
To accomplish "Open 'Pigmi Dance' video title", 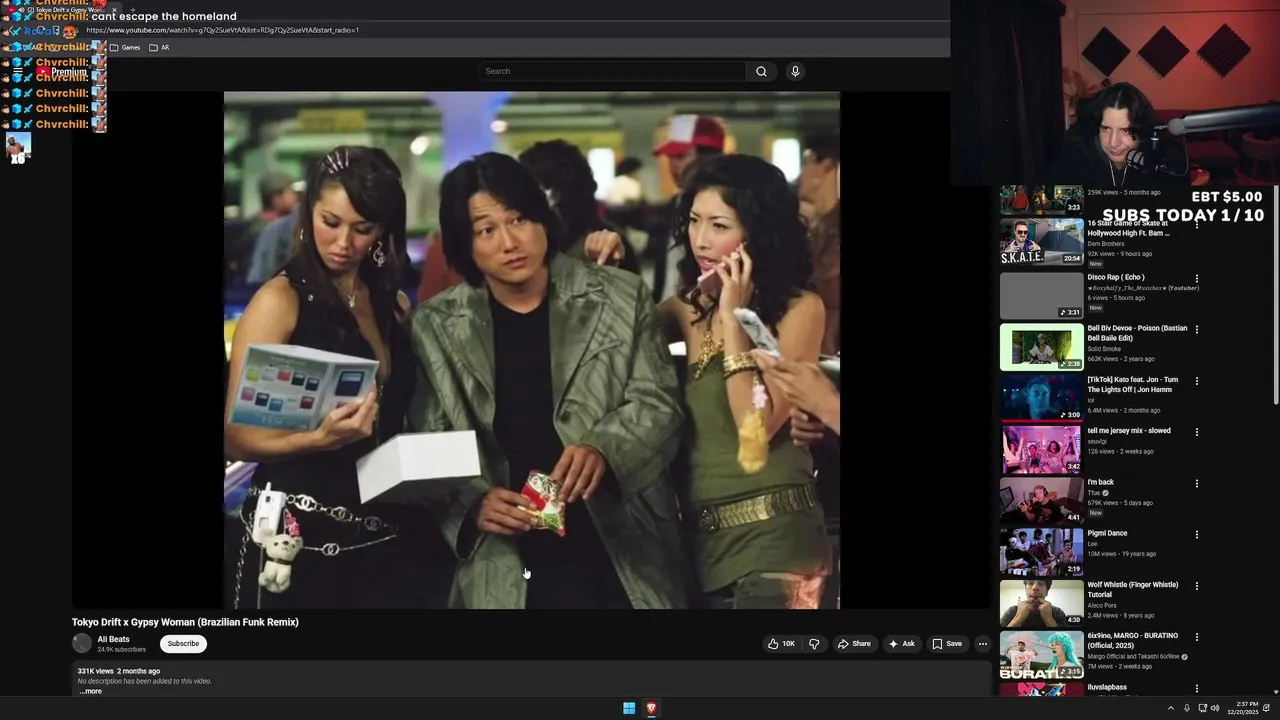I will pyautogui.click(x=1107, y=533).
